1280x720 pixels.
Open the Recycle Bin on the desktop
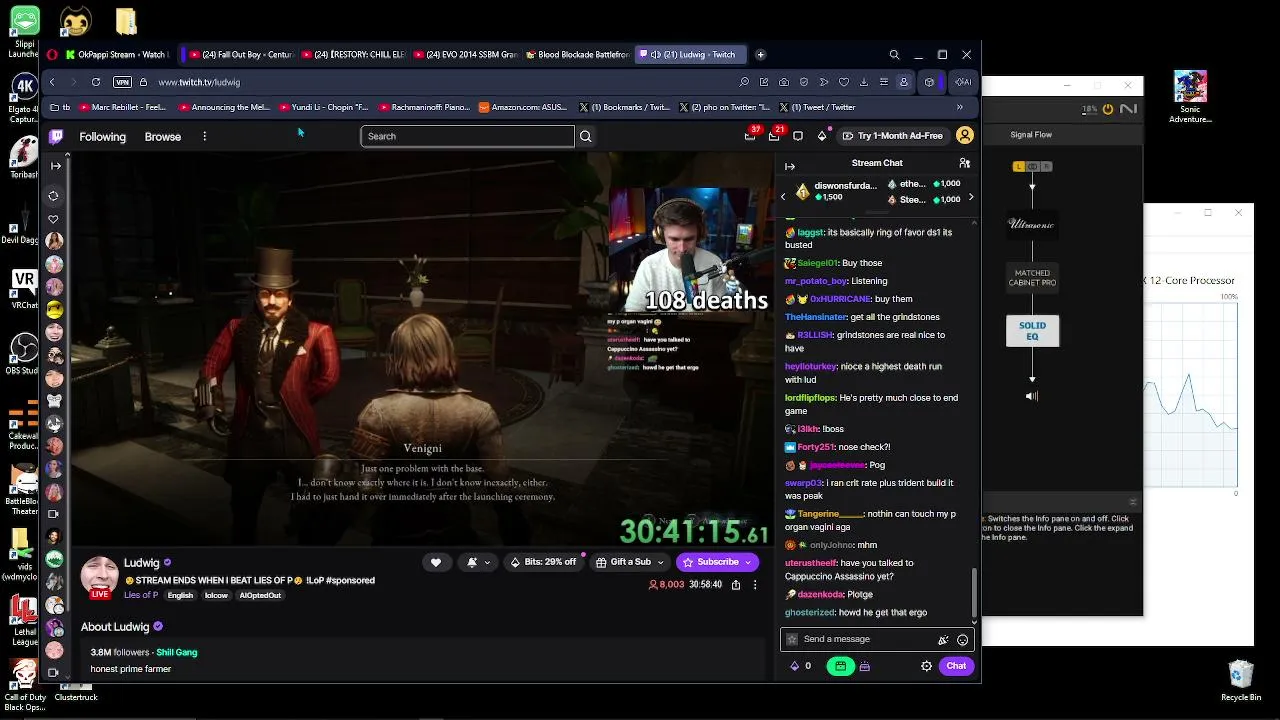point(1241,680)
